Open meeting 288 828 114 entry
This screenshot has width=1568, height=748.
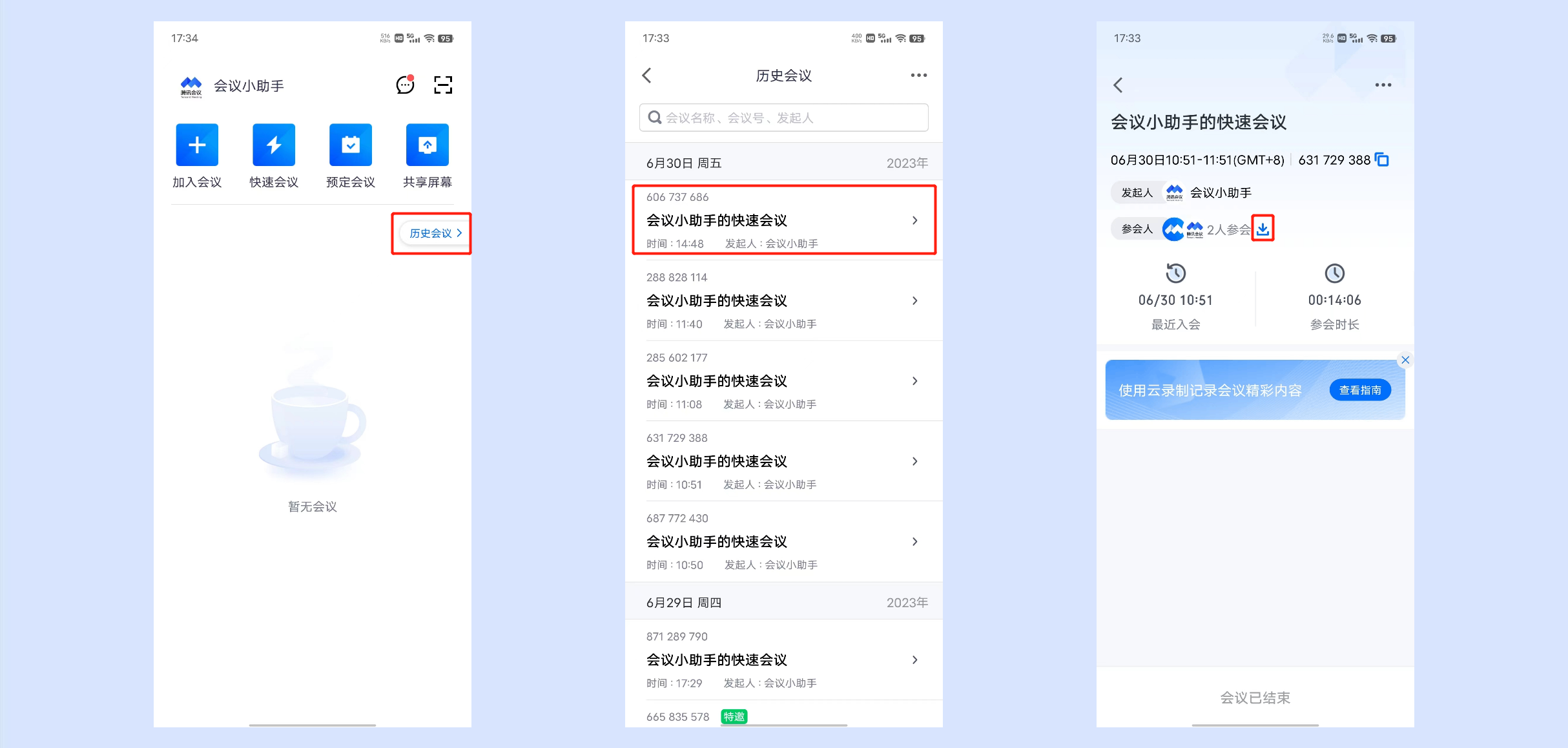pos(784,300)
